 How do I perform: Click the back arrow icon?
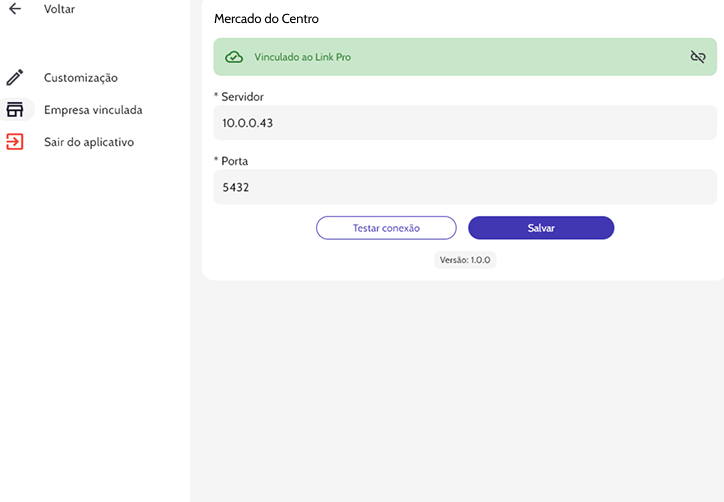[x=15, y=9]
